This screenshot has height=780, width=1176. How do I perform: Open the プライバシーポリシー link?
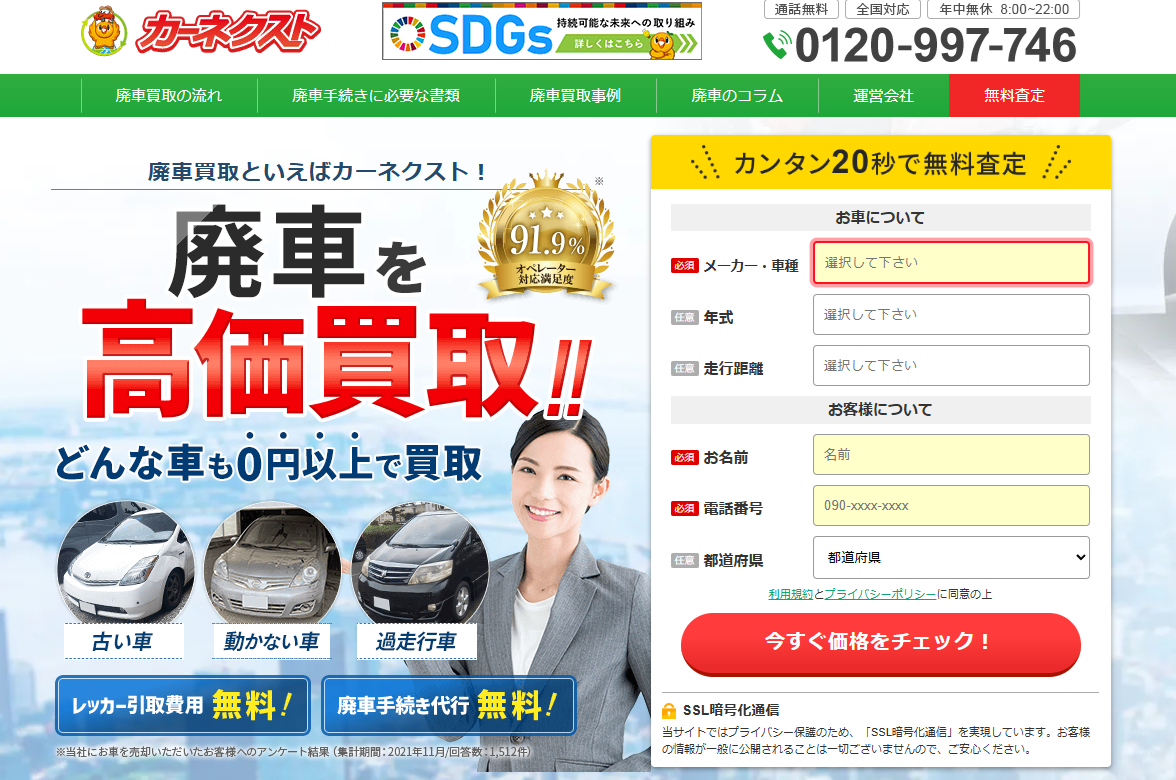click(880, 594)
